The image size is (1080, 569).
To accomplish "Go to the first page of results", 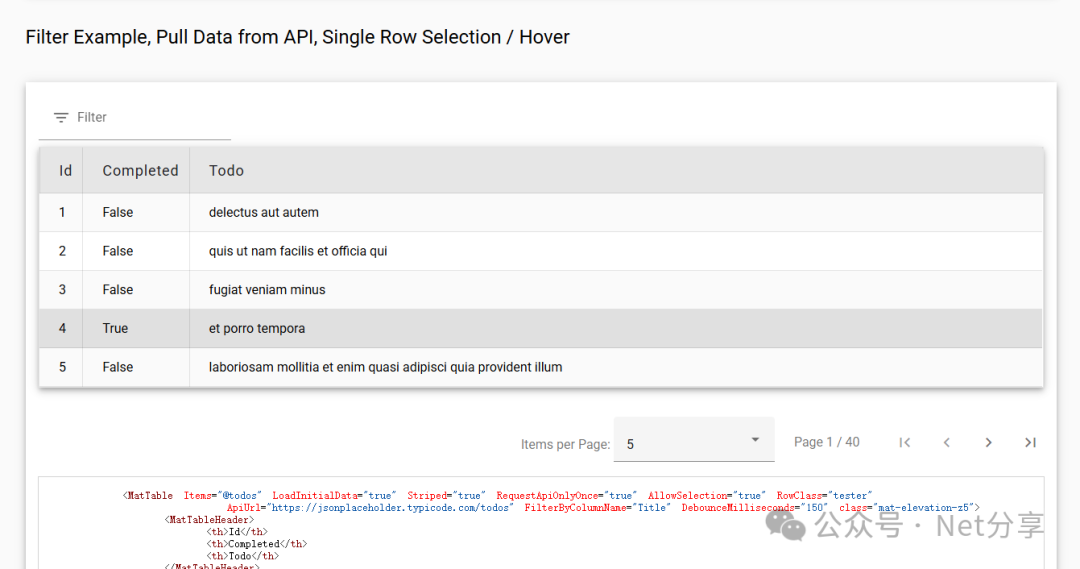I will click(904, 443).
